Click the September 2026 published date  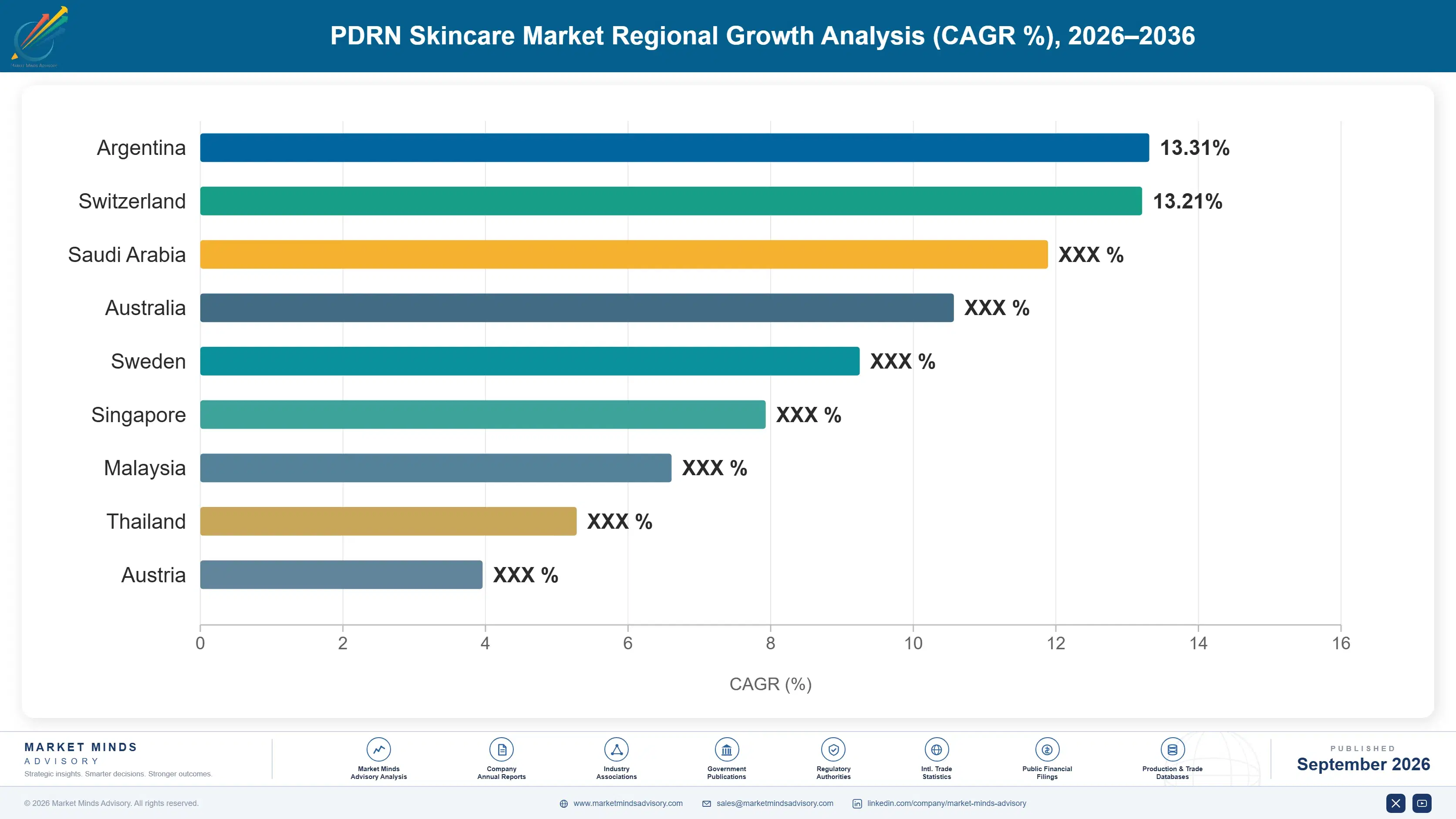tap(1363, 764)
